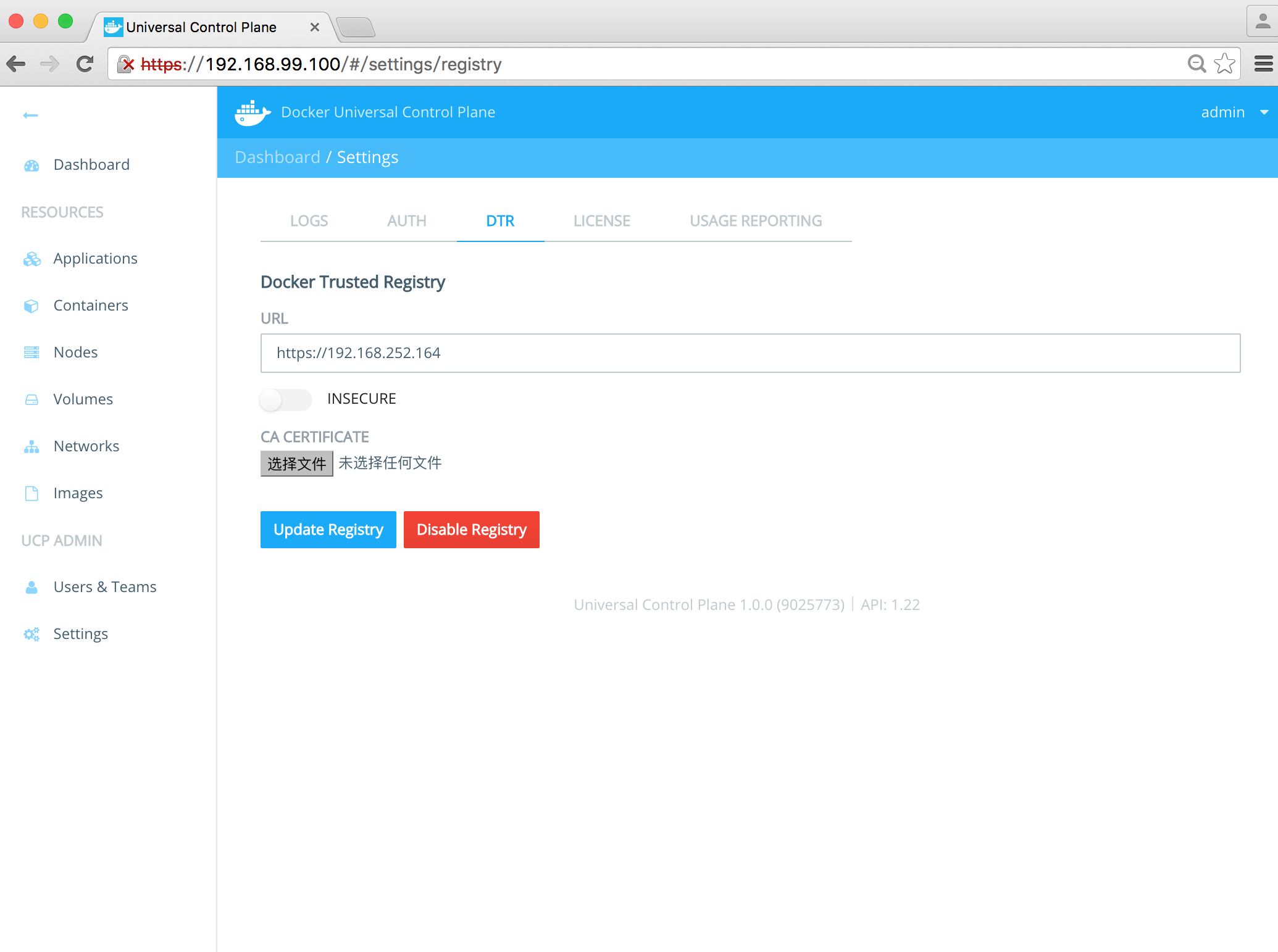The image size is (1278, 952).
Task: Go forward with the browser forward arrow
Action: (x=50, y=64)
